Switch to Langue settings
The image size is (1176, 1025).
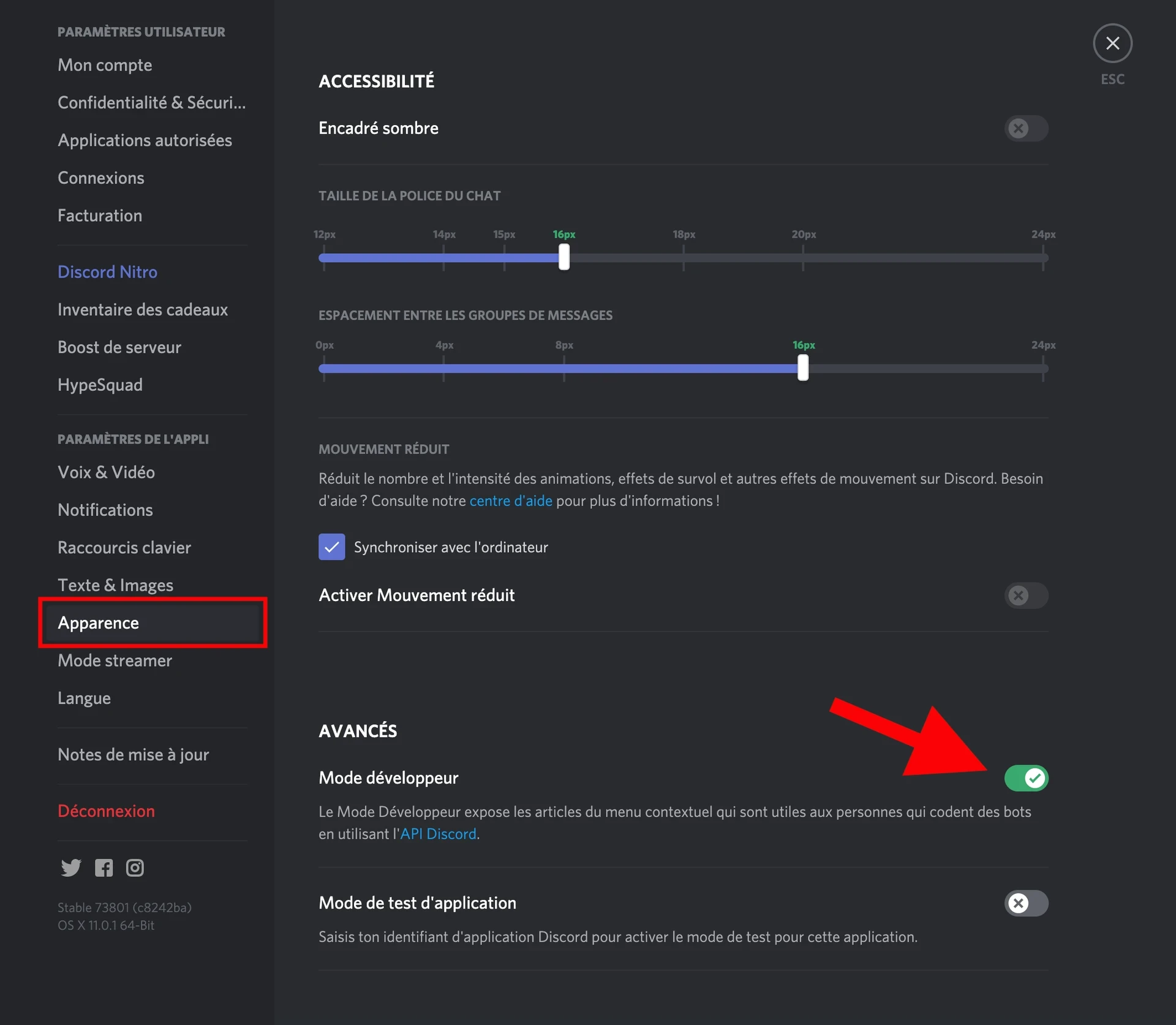coord(84,698)
